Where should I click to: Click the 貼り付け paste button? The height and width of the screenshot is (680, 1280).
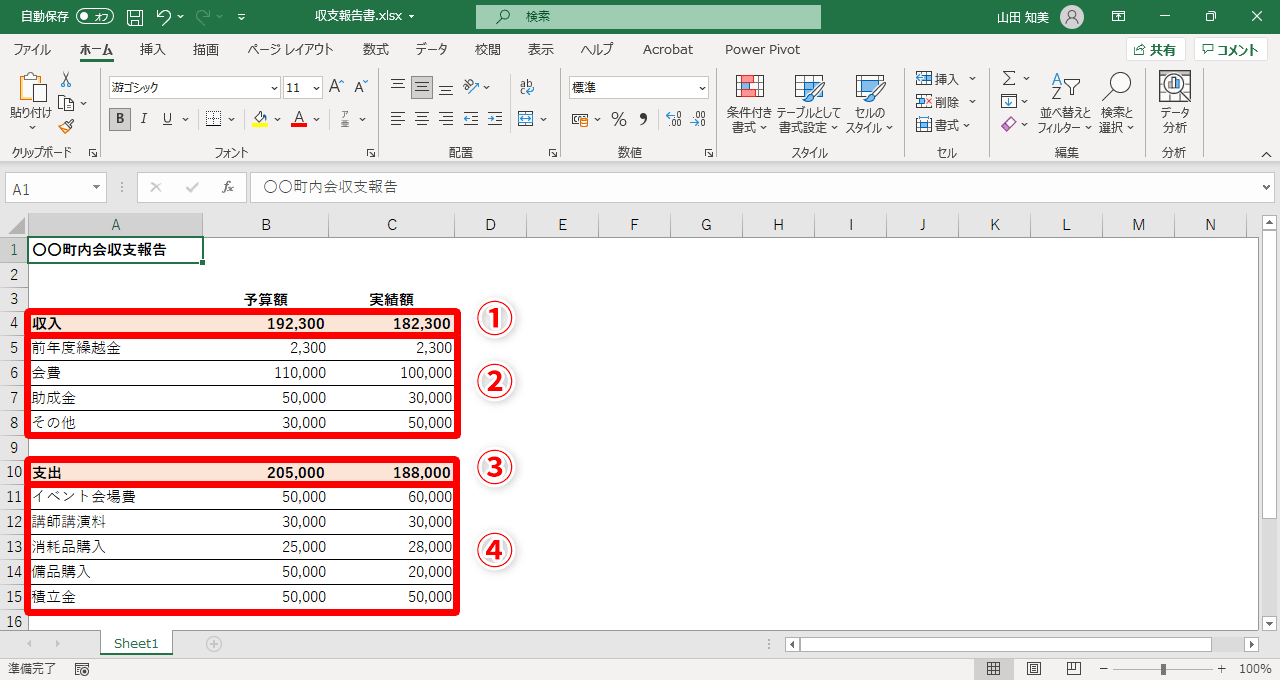point(30,104)
